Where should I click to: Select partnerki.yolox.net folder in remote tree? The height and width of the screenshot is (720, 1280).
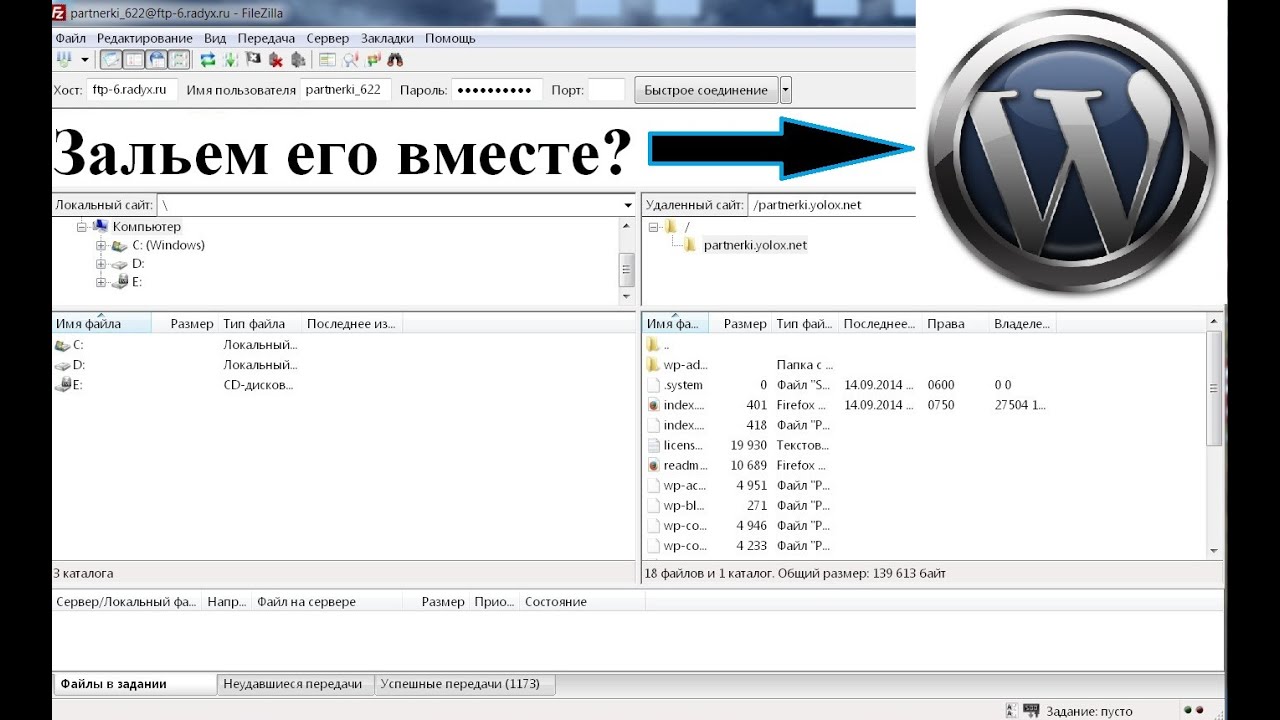(755, 245)
